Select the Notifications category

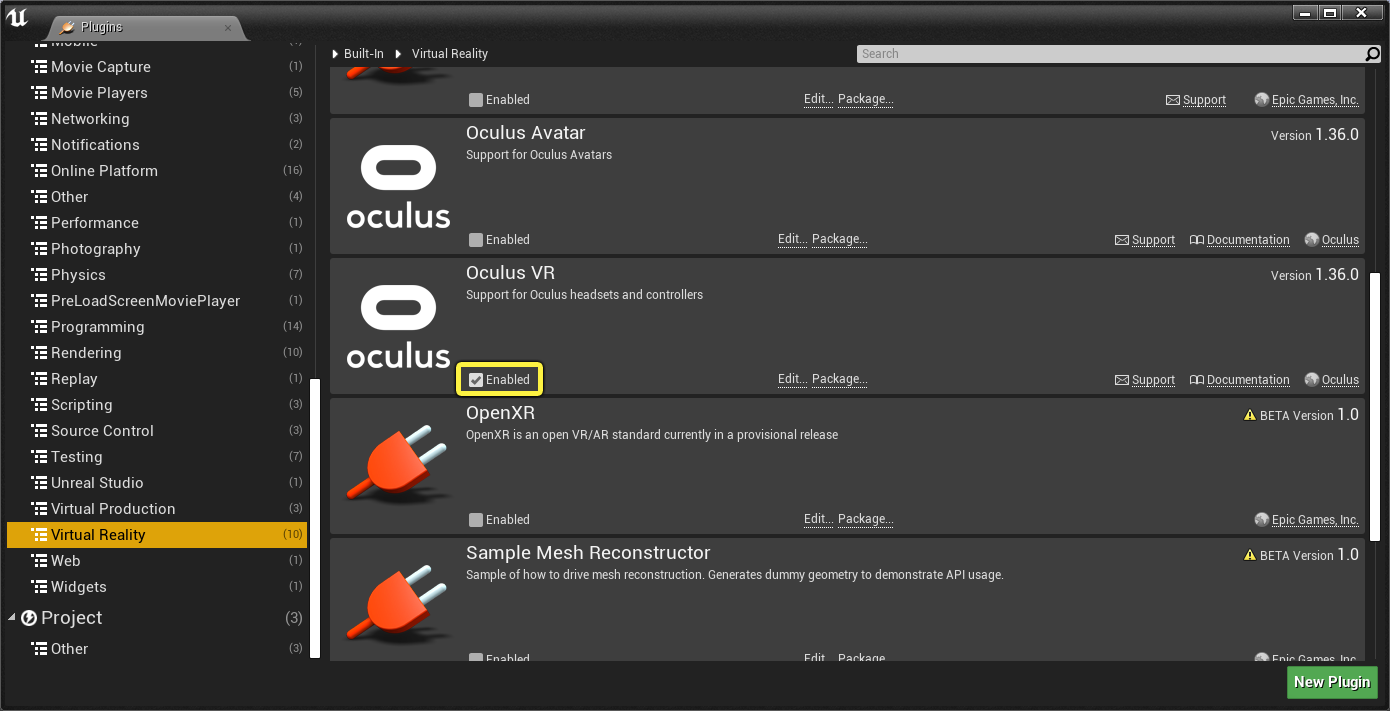click(x=157, y=145)
